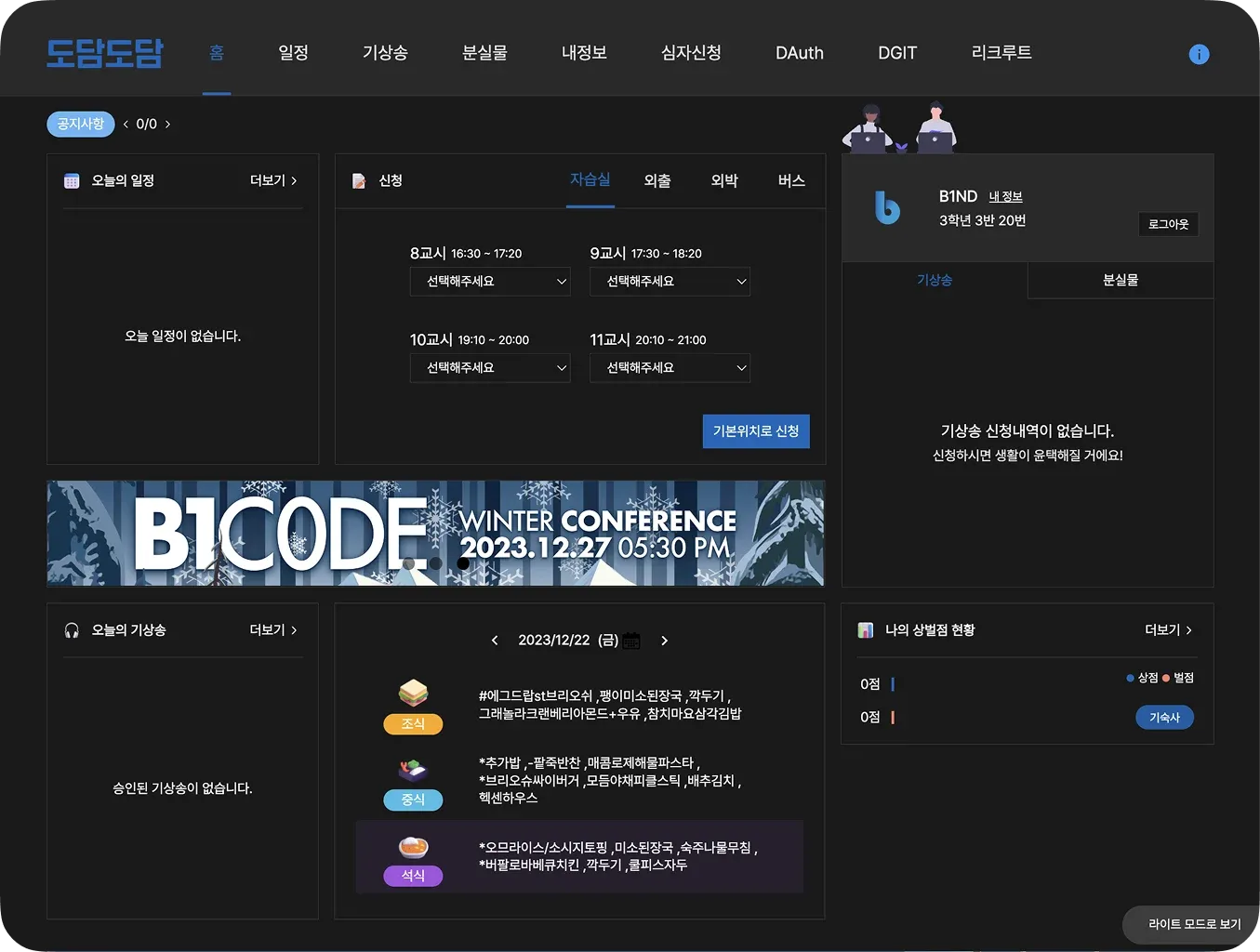Screen dimensions: 1260x952
Task: Click the lunch box icon
Action: pos(413,770)
